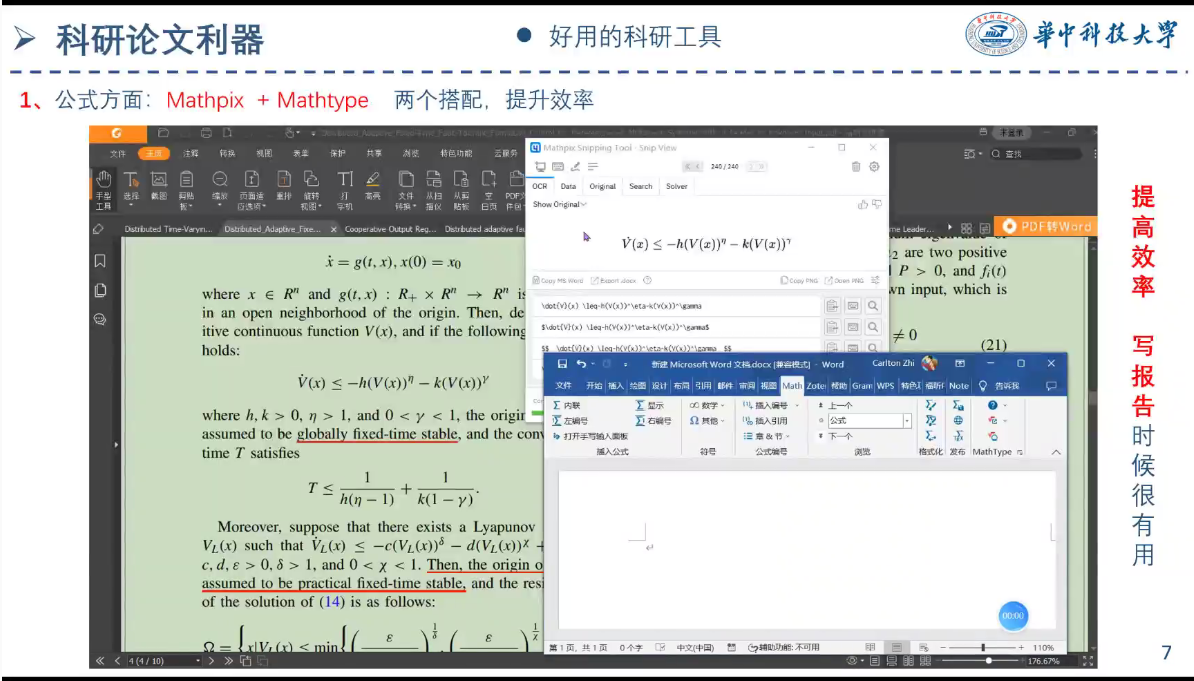Adjust the Word zoom slider
Image resolution: width=1194 pixels, height=681 pixels.
pos(984,648)
